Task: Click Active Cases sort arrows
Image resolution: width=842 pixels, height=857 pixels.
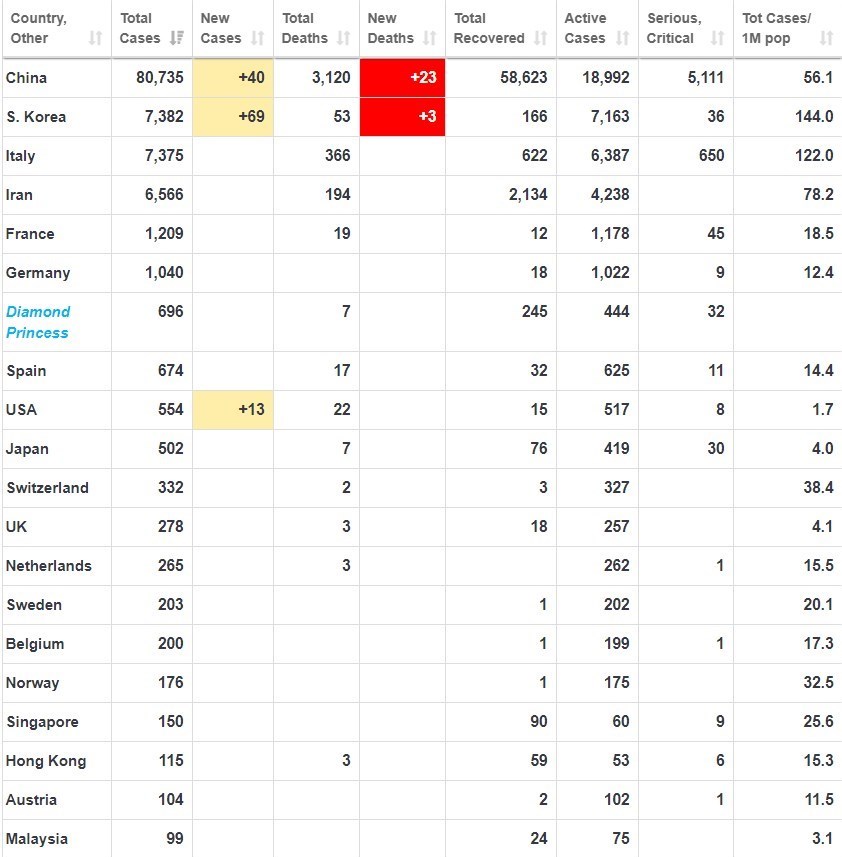Action: click(x=623, y=38)
